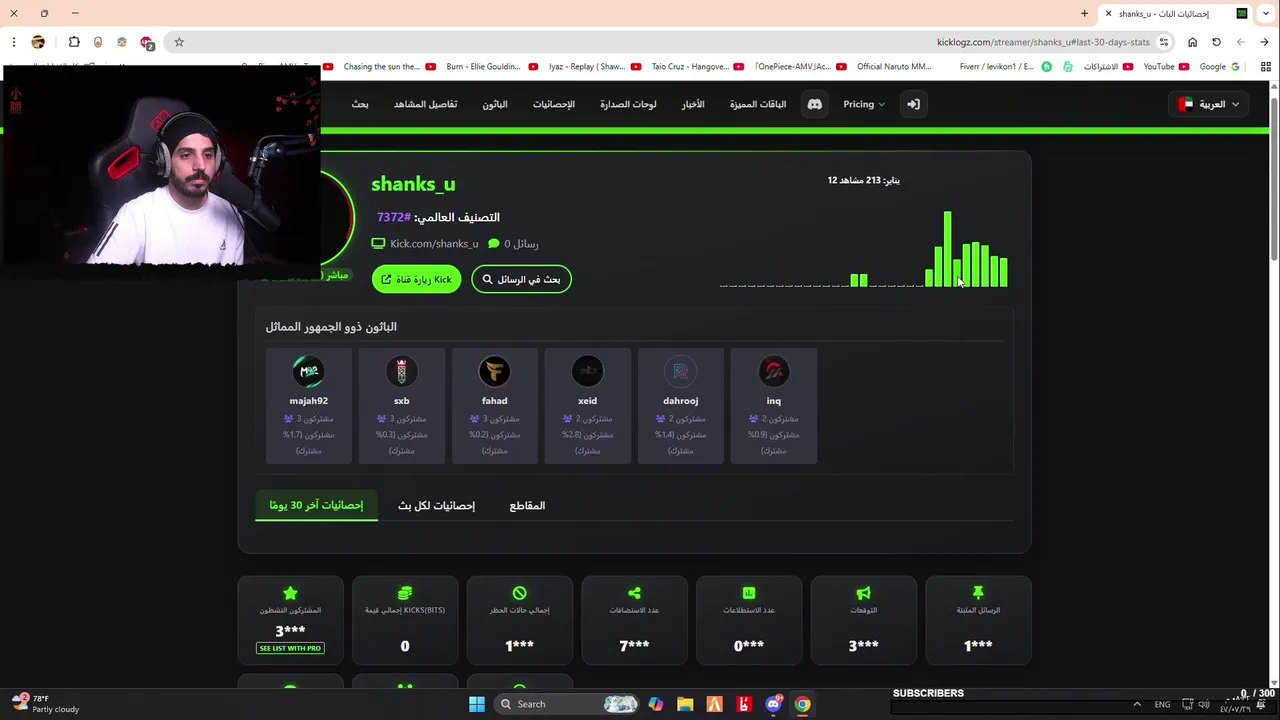Open dahrooj similar streamer card
This screenshot has height=720, width=1280.
point(681,406)
